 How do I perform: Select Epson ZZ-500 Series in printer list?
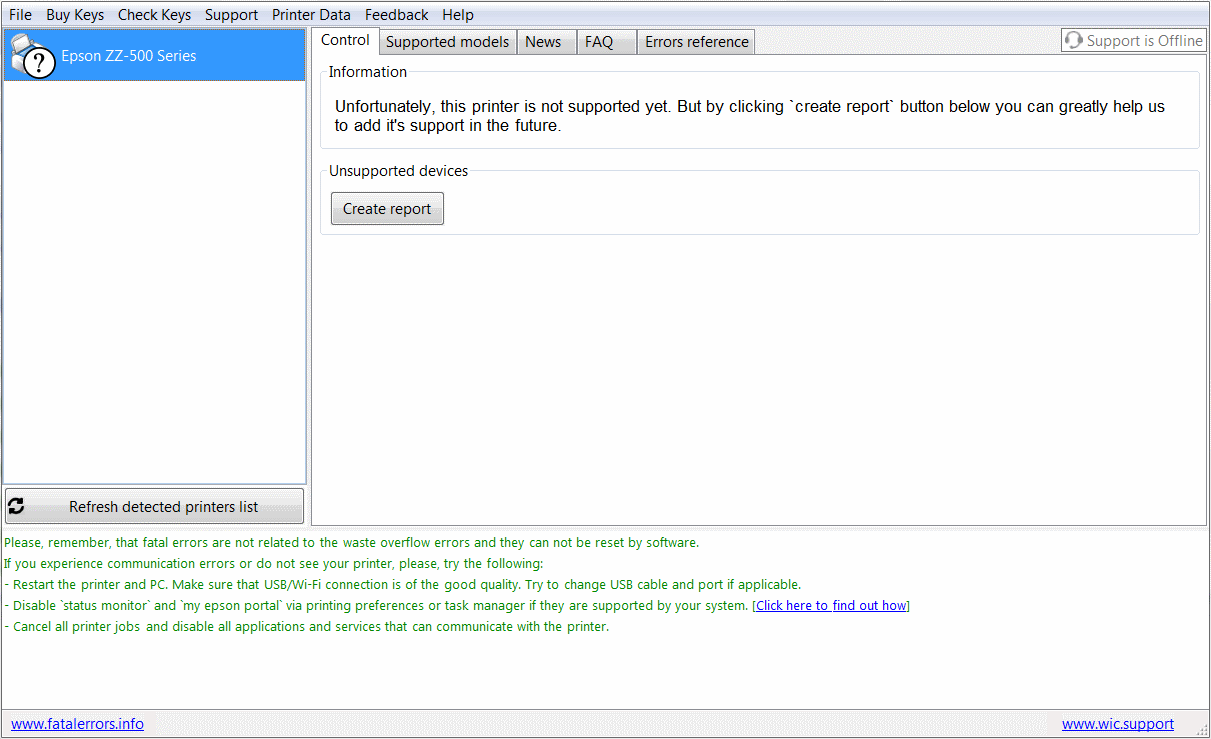154,56
